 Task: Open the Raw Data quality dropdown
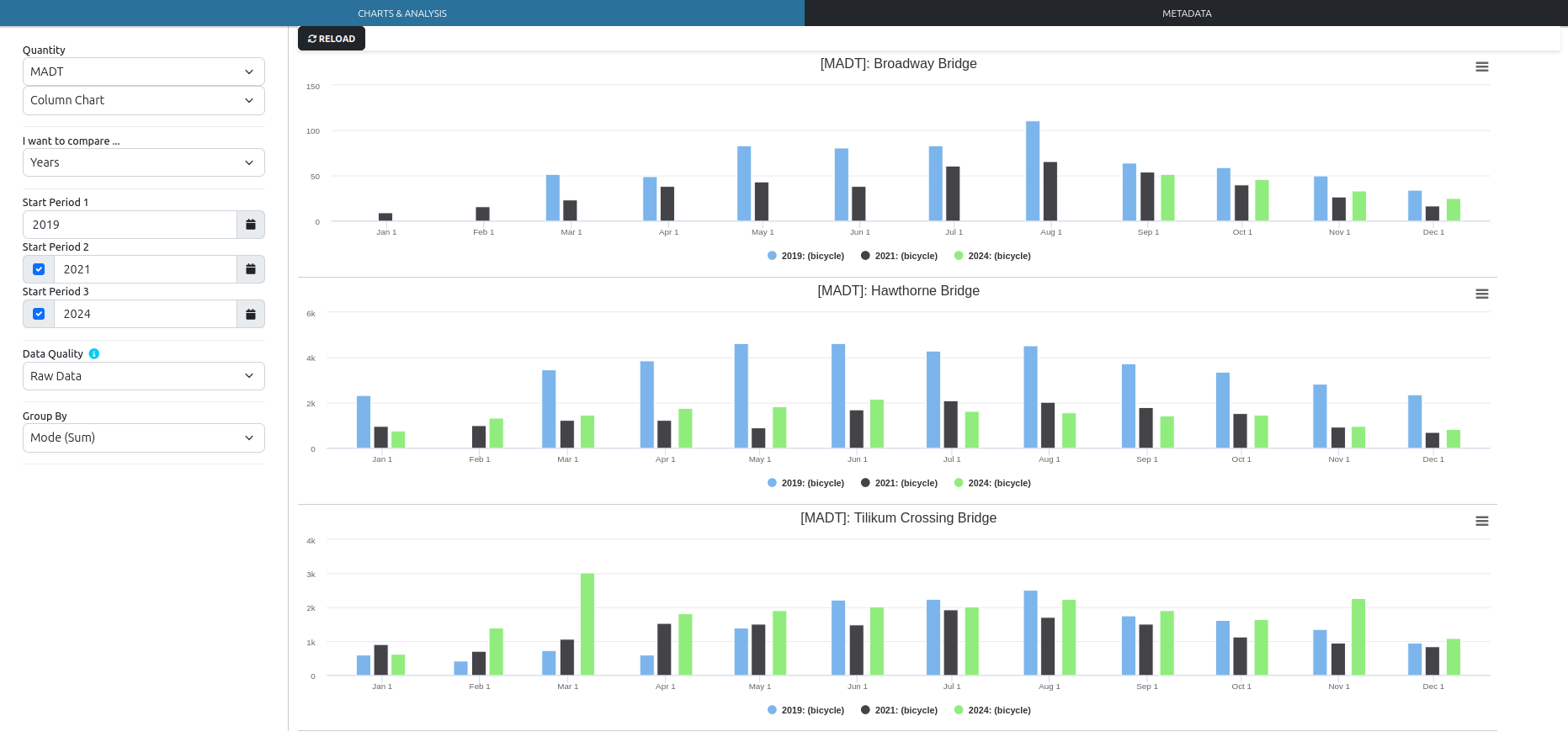click(x=143, y=376)
